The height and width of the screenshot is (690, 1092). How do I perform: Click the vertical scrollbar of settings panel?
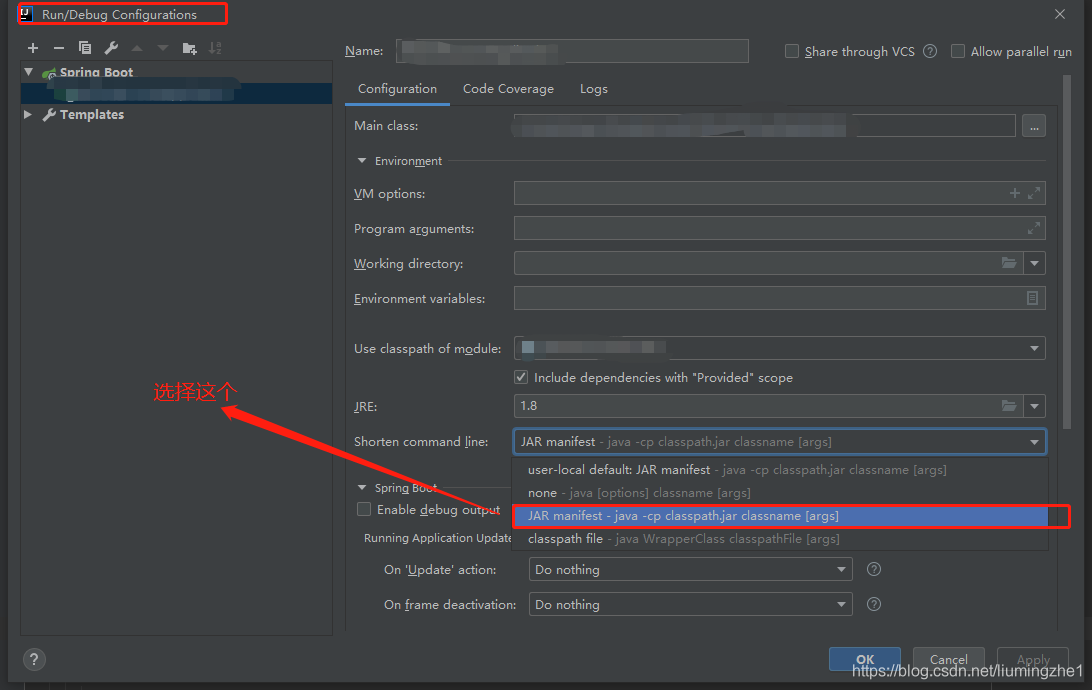click(1067, 252)
